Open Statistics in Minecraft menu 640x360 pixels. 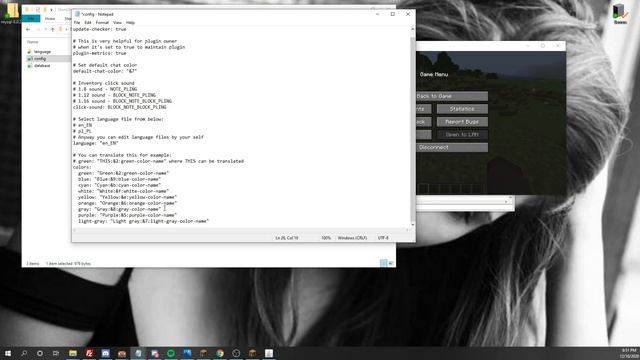click(x=462, y=109)
